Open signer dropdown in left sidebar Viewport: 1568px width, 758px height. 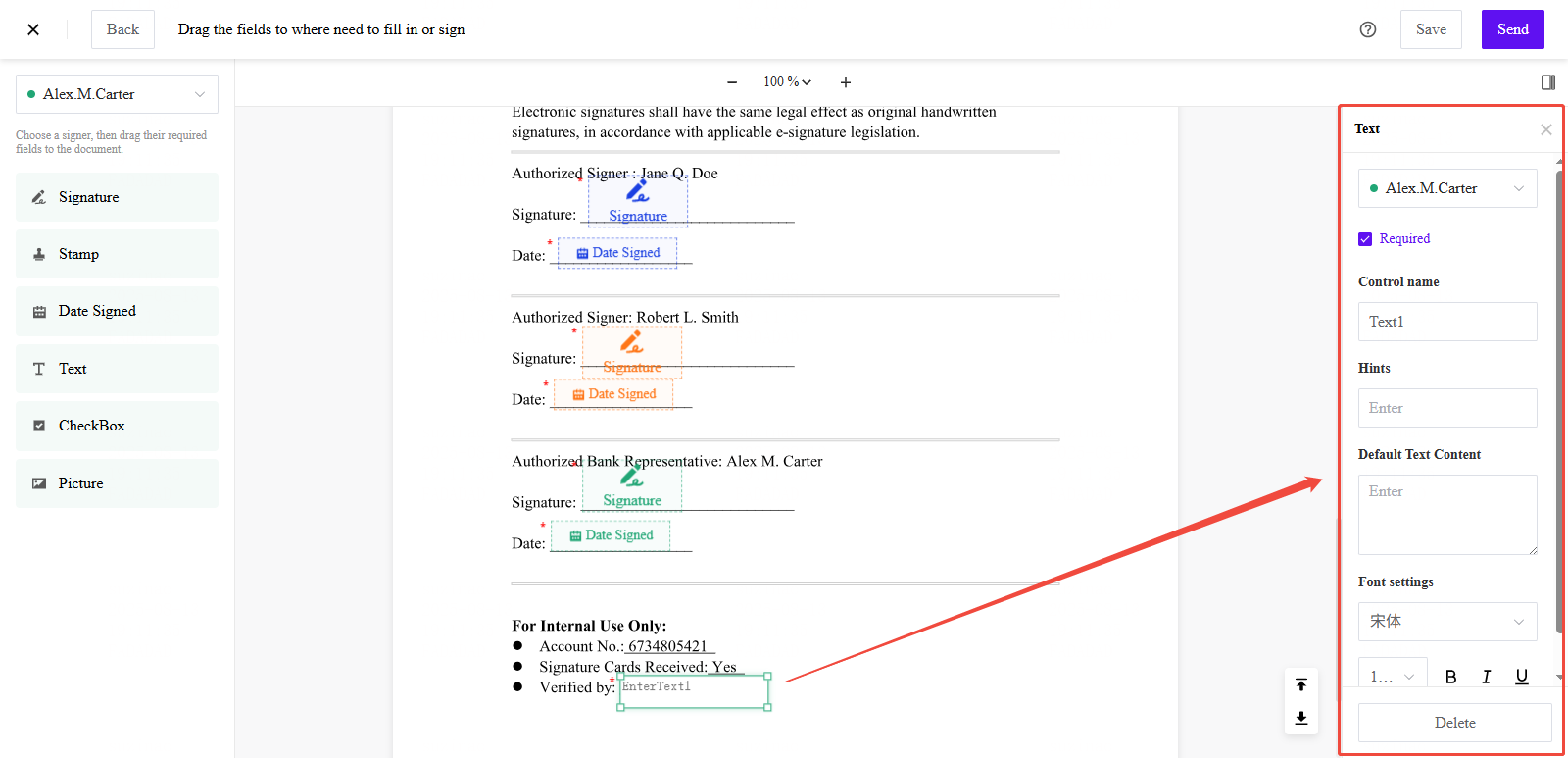tap(117, 94)
